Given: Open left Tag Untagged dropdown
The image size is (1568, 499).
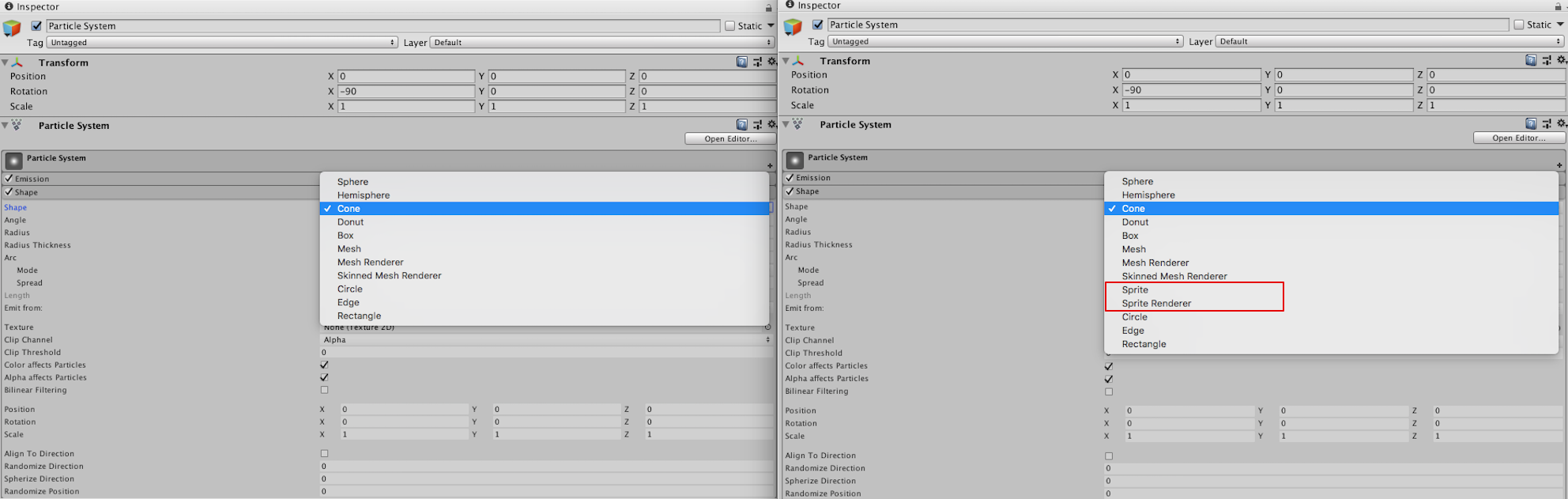Looking at the screenshot, I should (x=222, y=43).
